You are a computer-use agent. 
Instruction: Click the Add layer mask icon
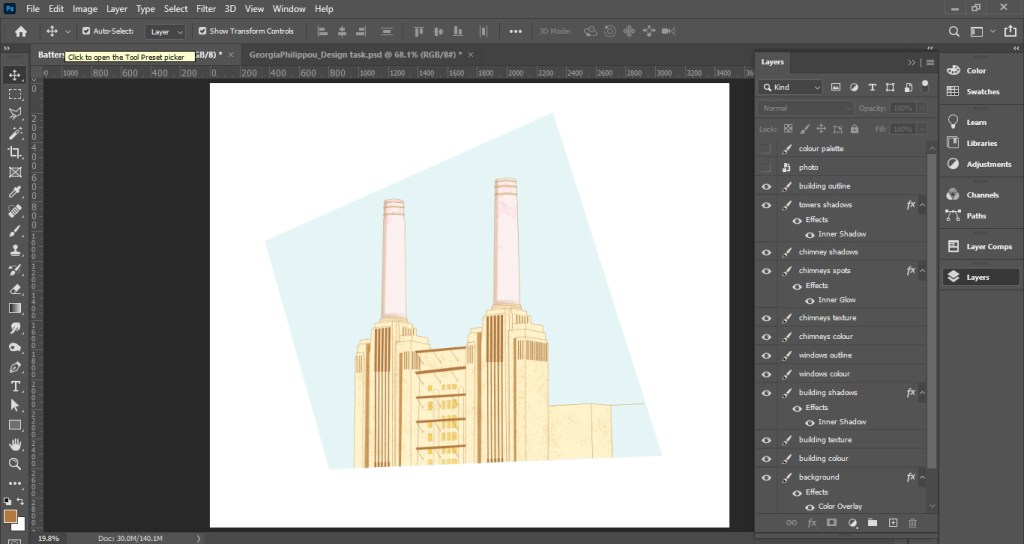click(831, 523)
